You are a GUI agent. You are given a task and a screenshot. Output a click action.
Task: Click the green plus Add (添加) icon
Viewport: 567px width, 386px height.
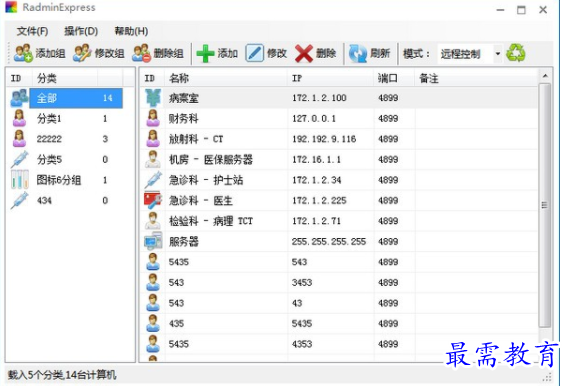(x=205, y=54)
